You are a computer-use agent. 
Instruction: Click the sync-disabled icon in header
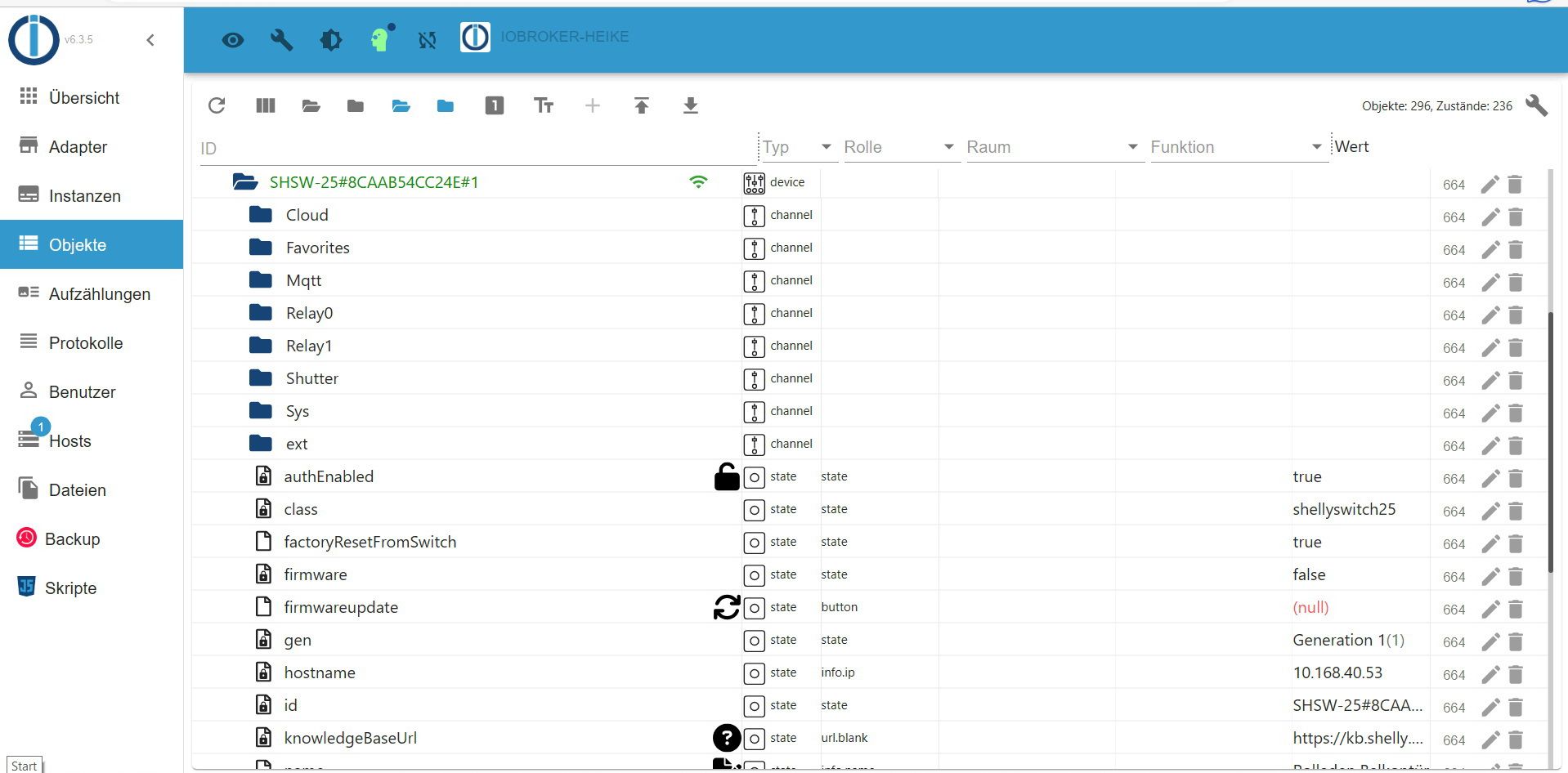tap(428, 40)
